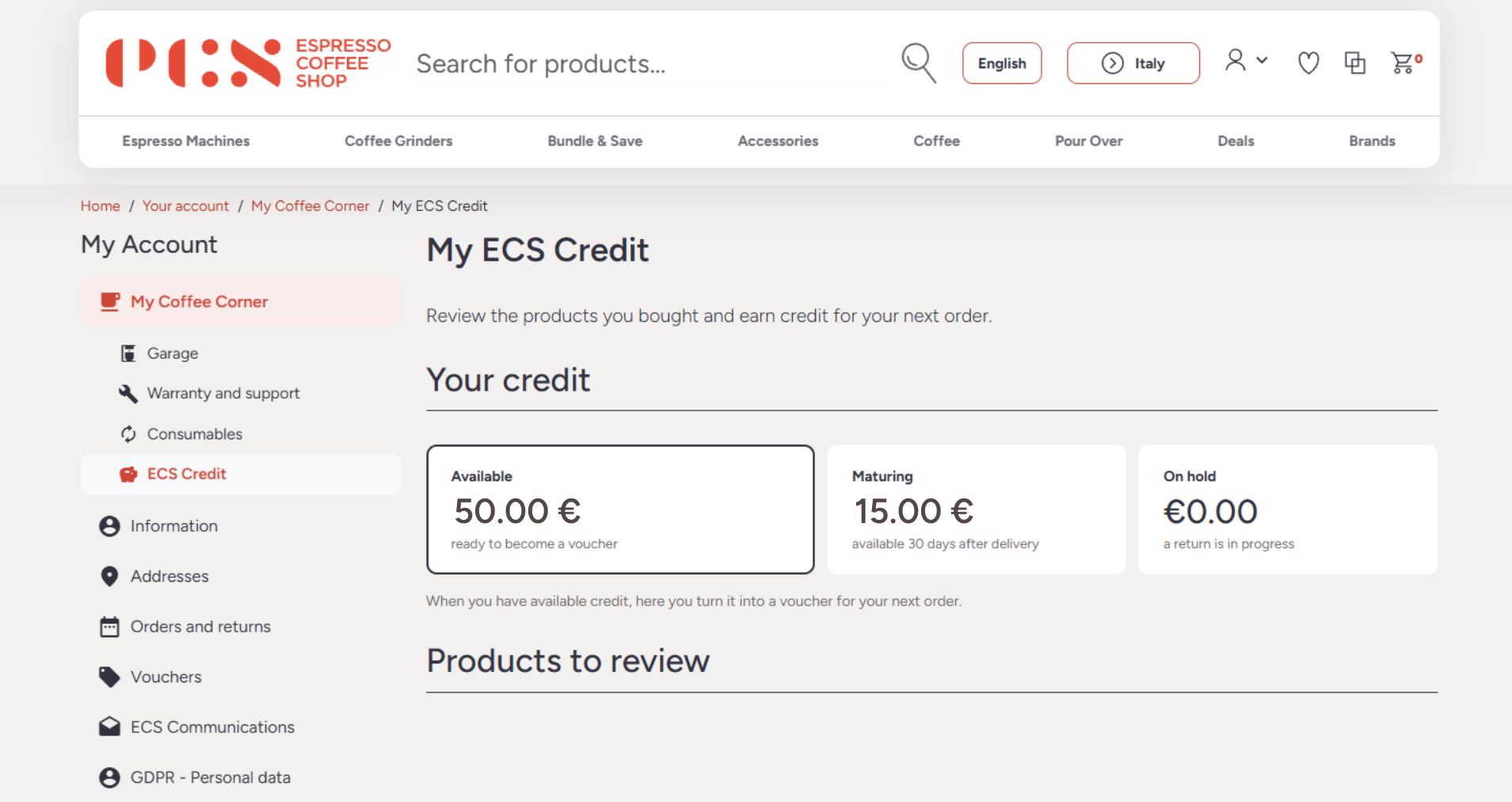Click the Addresses location pin icon
The width and height of the screenshot is (1512, 802).
point(109,577)
